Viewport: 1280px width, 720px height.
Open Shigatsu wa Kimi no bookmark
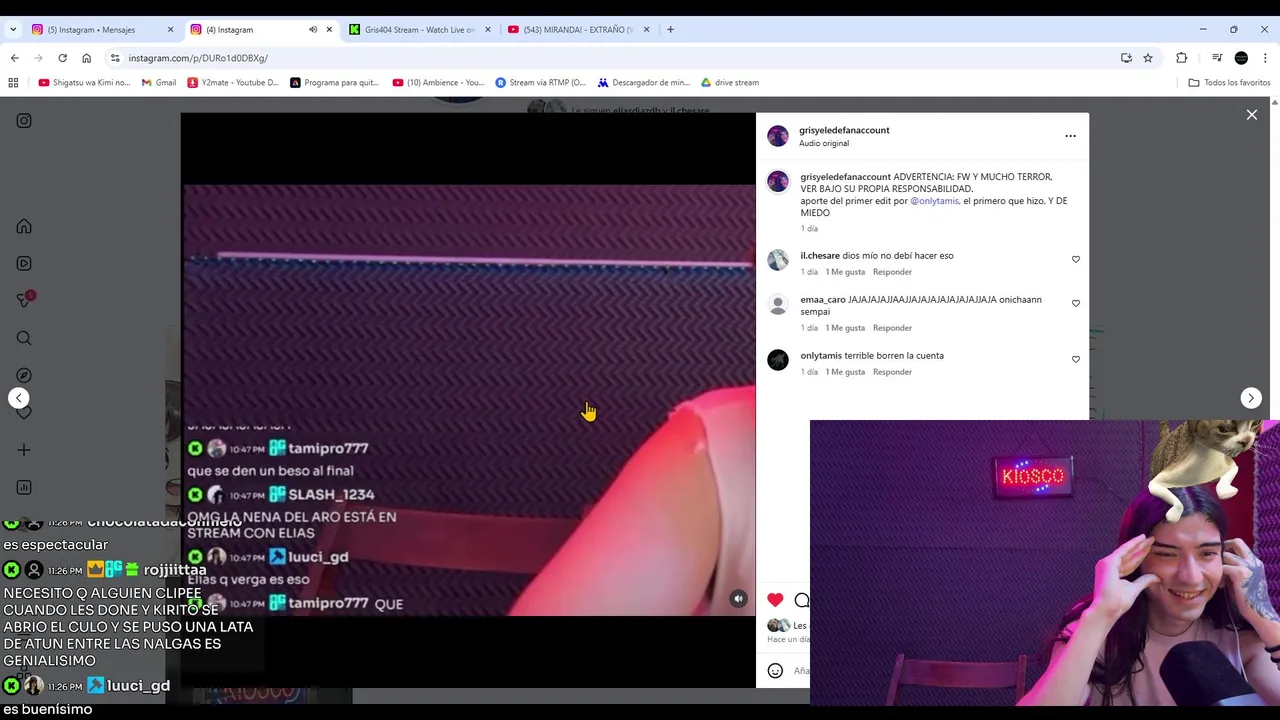pos(84,83)
